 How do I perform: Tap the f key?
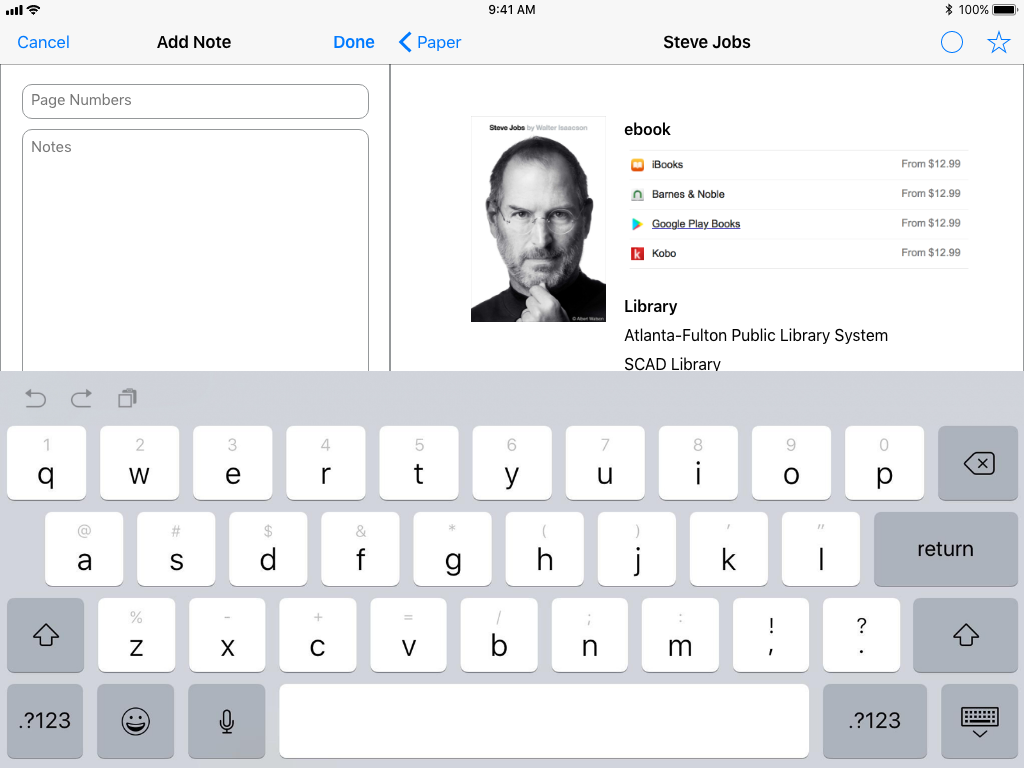tap(360, 549)
